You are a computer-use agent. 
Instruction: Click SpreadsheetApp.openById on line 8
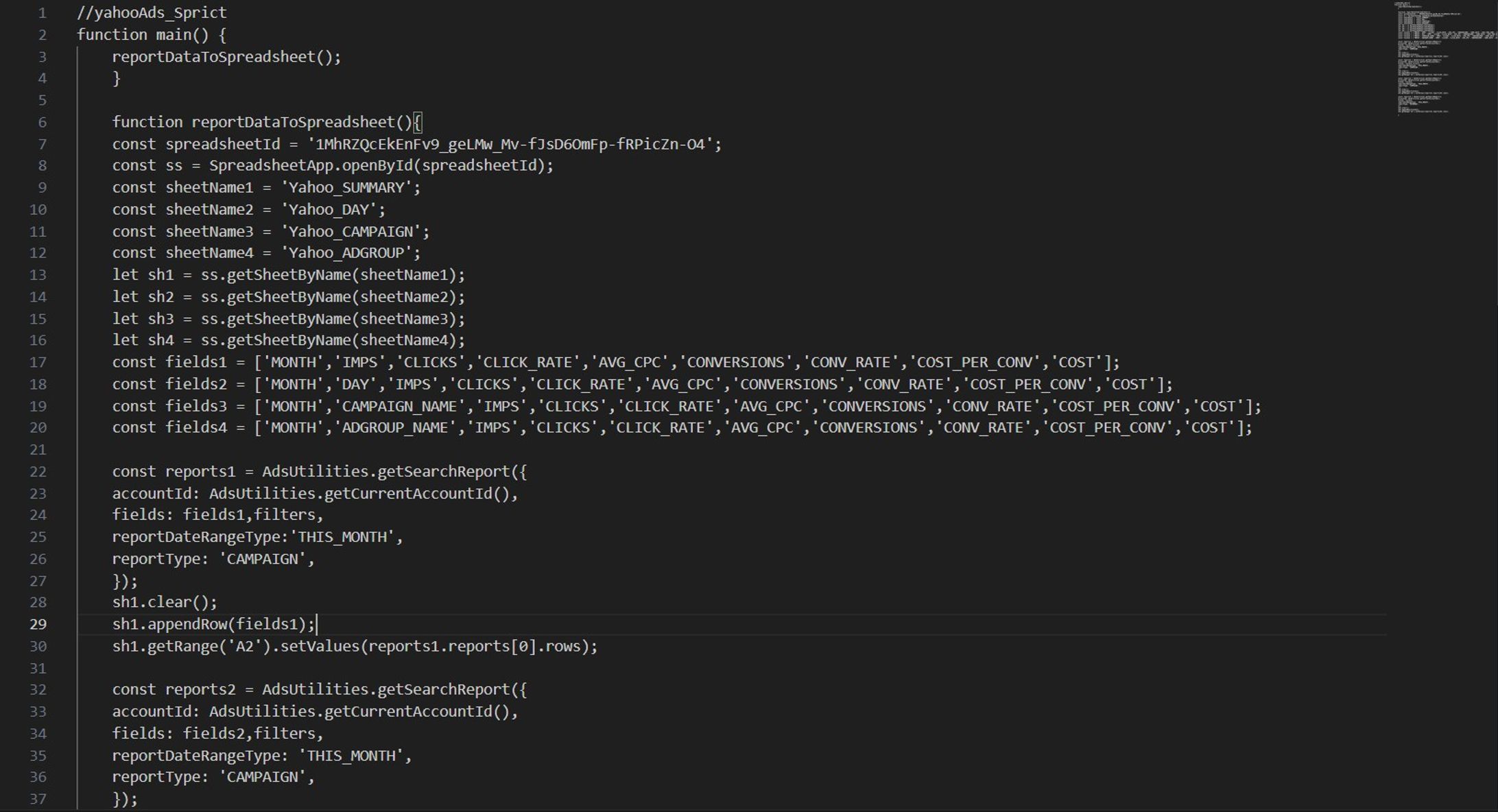point(311,165)
